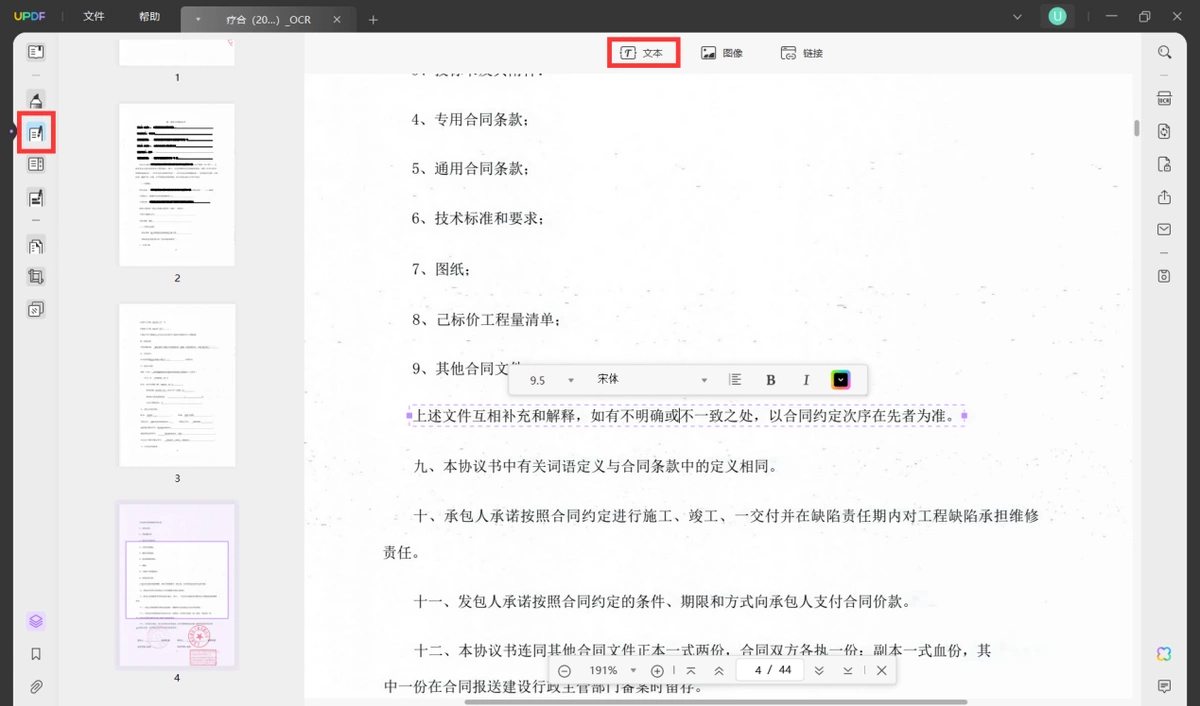Image resolution: width=1200 pixels, height=706 pixels.
Task: Toggle italic formatting on selected text
Action: (806, 380)
